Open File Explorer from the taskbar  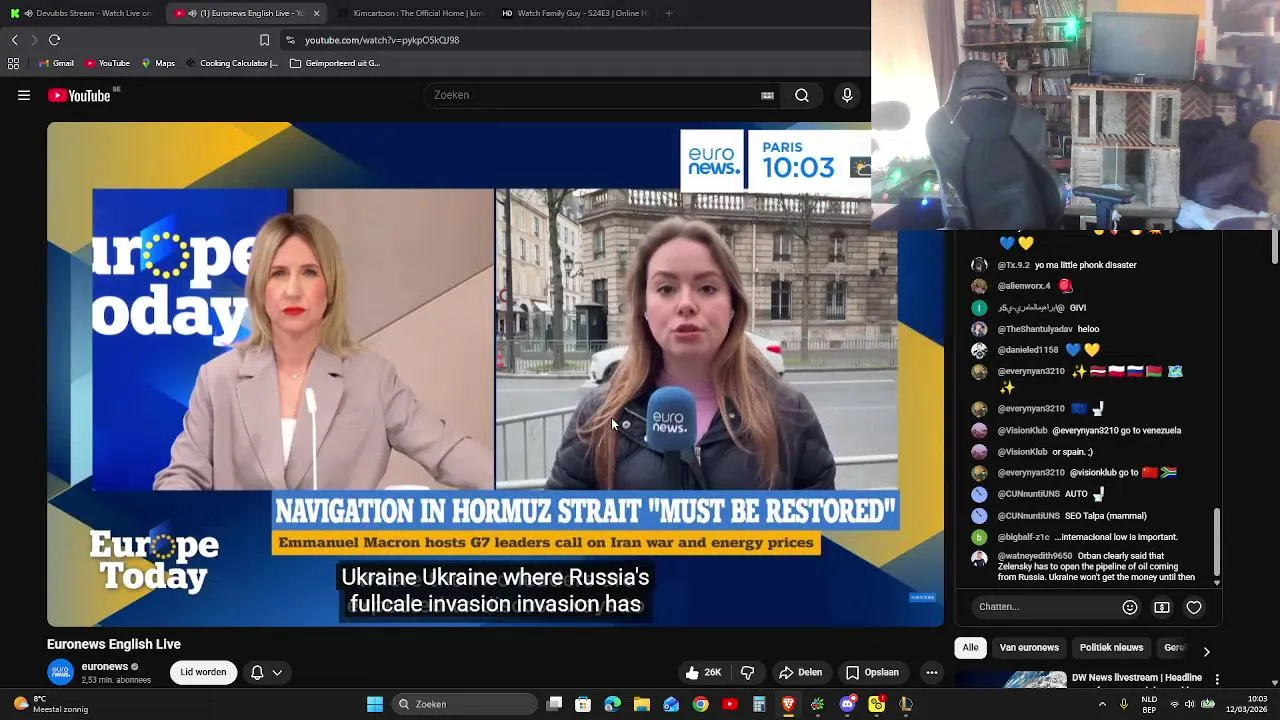642,704
